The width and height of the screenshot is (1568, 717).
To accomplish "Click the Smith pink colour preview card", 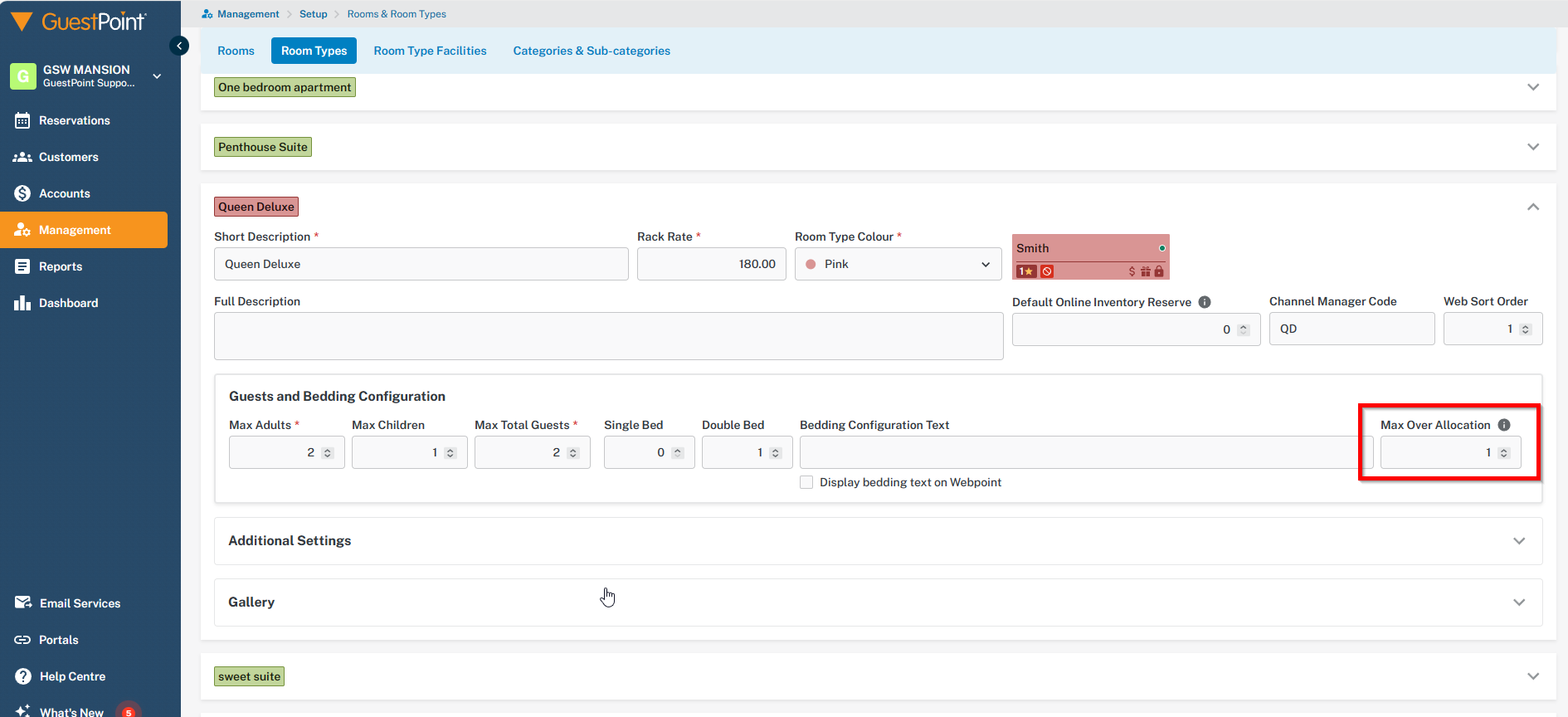I will coord(1091,256).
